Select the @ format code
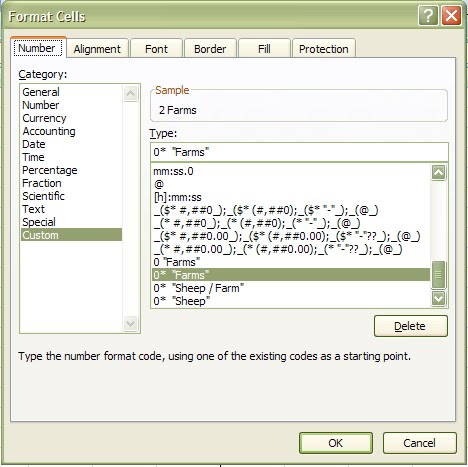The image size is (468, 467). point(291,184)
